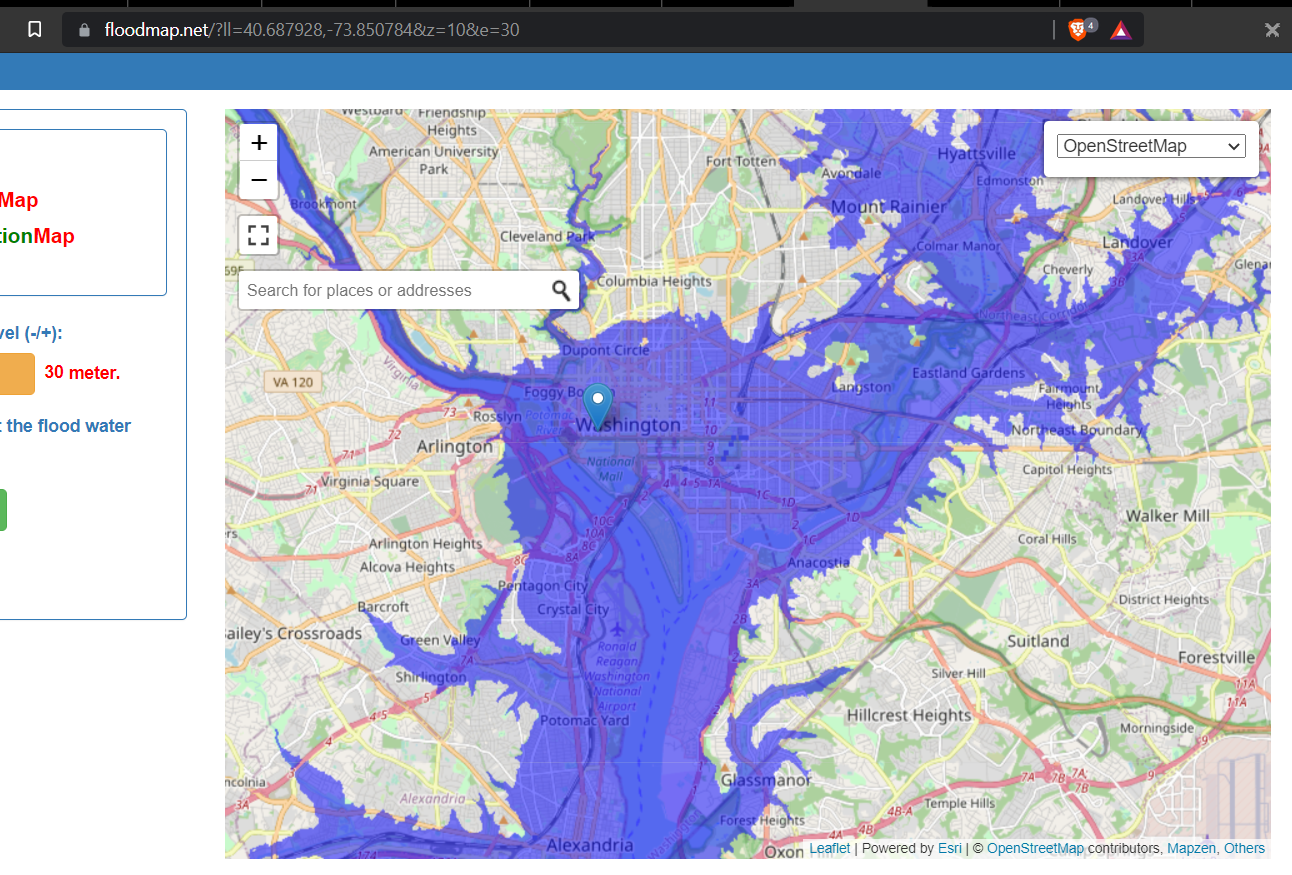Click the 'Eastland Gardens' map label
The height and width of the screenshot is (875, 1292).
(x=968, y=373)
